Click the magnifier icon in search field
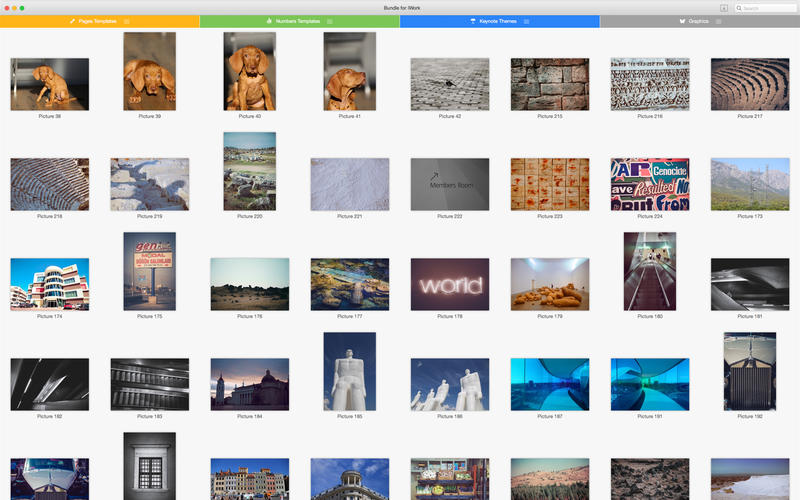800x500 pixels. [x=739, y=8]
